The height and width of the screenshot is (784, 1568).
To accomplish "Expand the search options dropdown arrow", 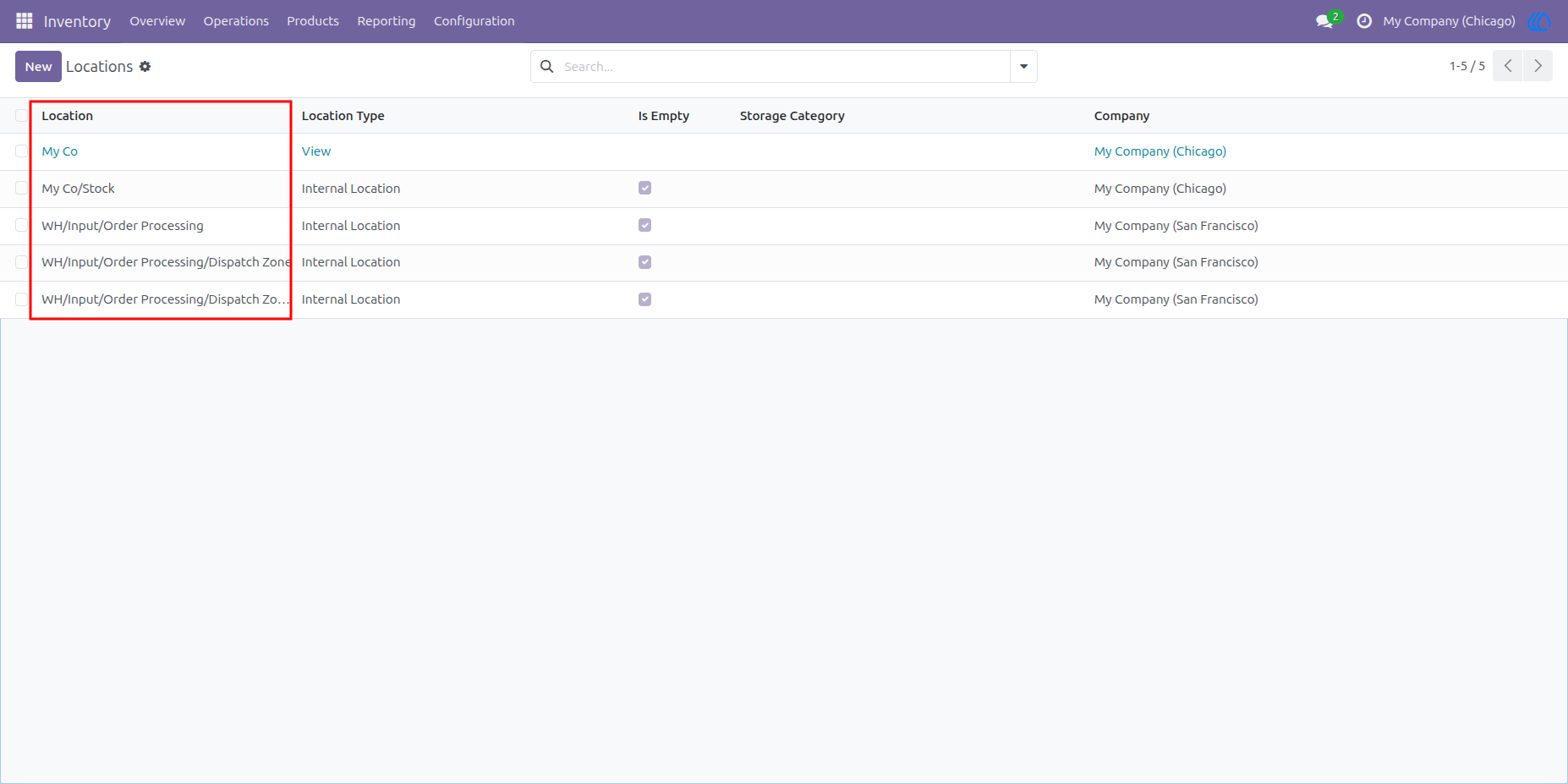I will click(x=1023, y=66).
